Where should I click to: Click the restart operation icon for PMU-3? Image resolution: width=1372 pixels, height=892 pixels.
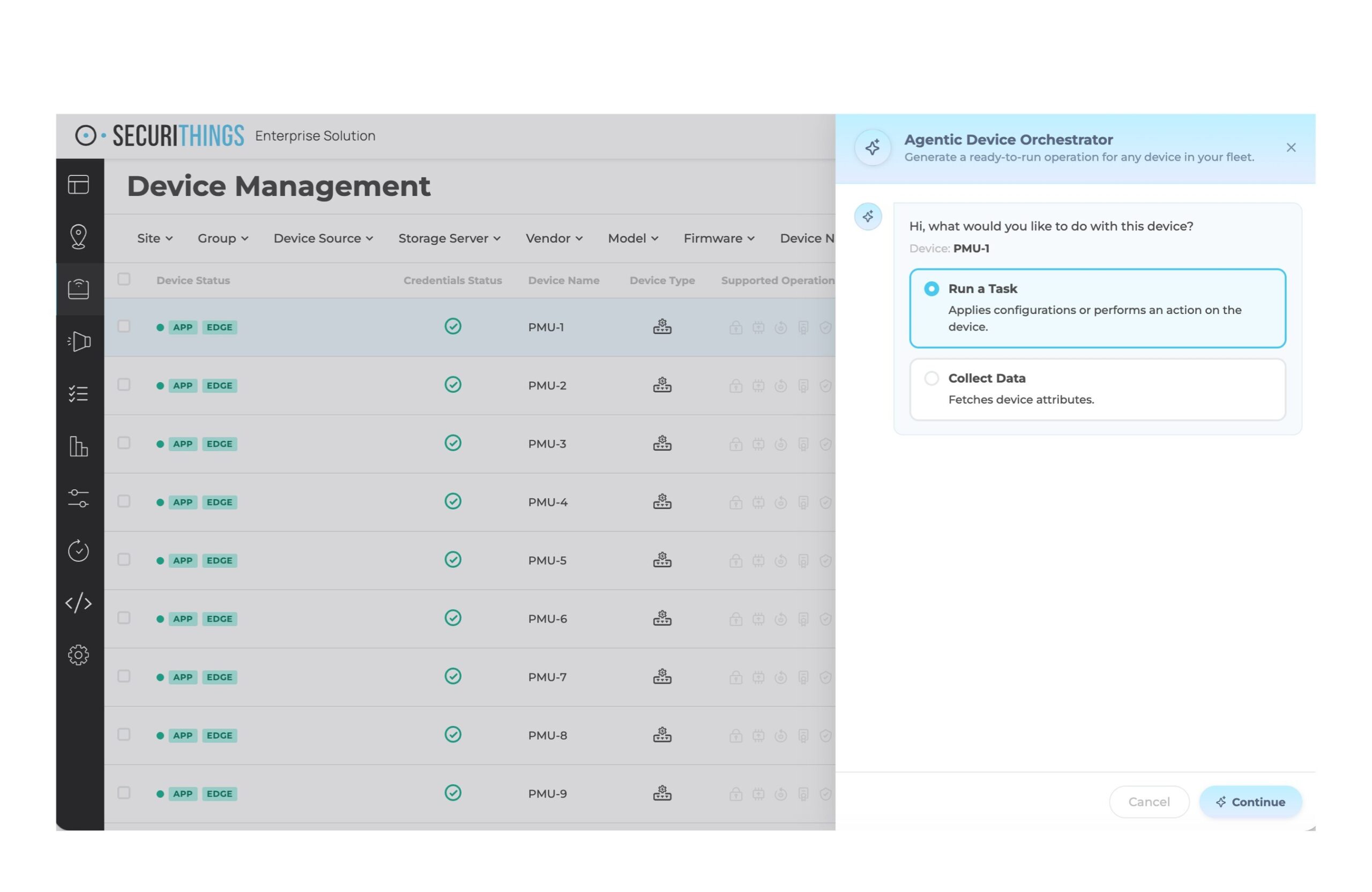[781, 444]
